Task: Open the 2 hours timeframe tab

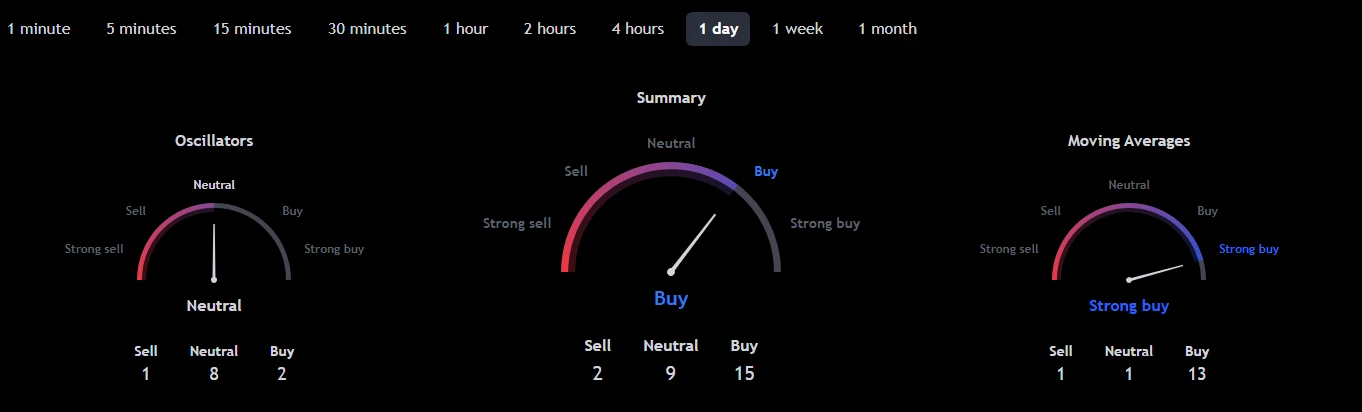Action: pyautogui.click(x=549, y=29)
